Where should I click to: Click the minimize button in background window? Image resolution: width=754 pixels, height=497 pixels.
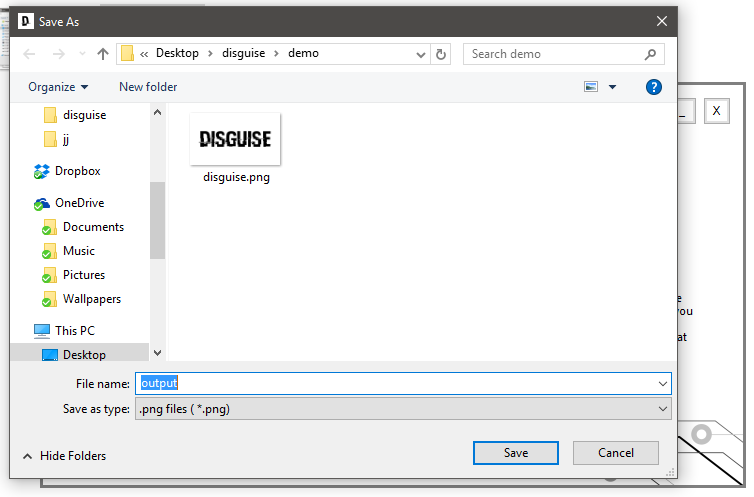[686, 111]
